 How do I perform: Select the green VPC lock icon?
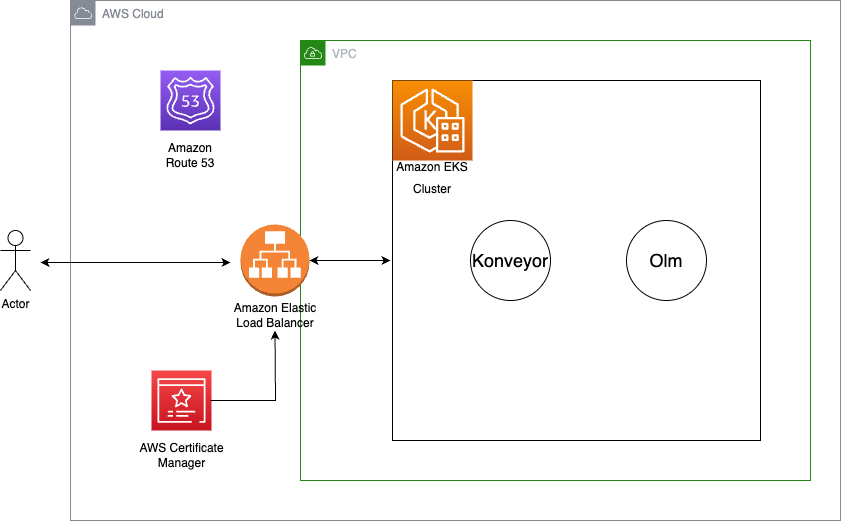(x=313, y=52)
